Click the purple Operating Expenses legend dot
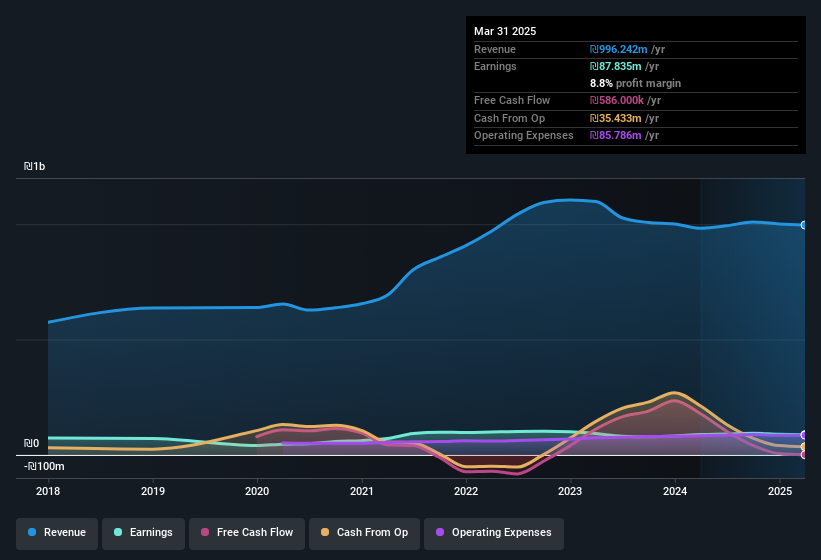 pos(440,532)
